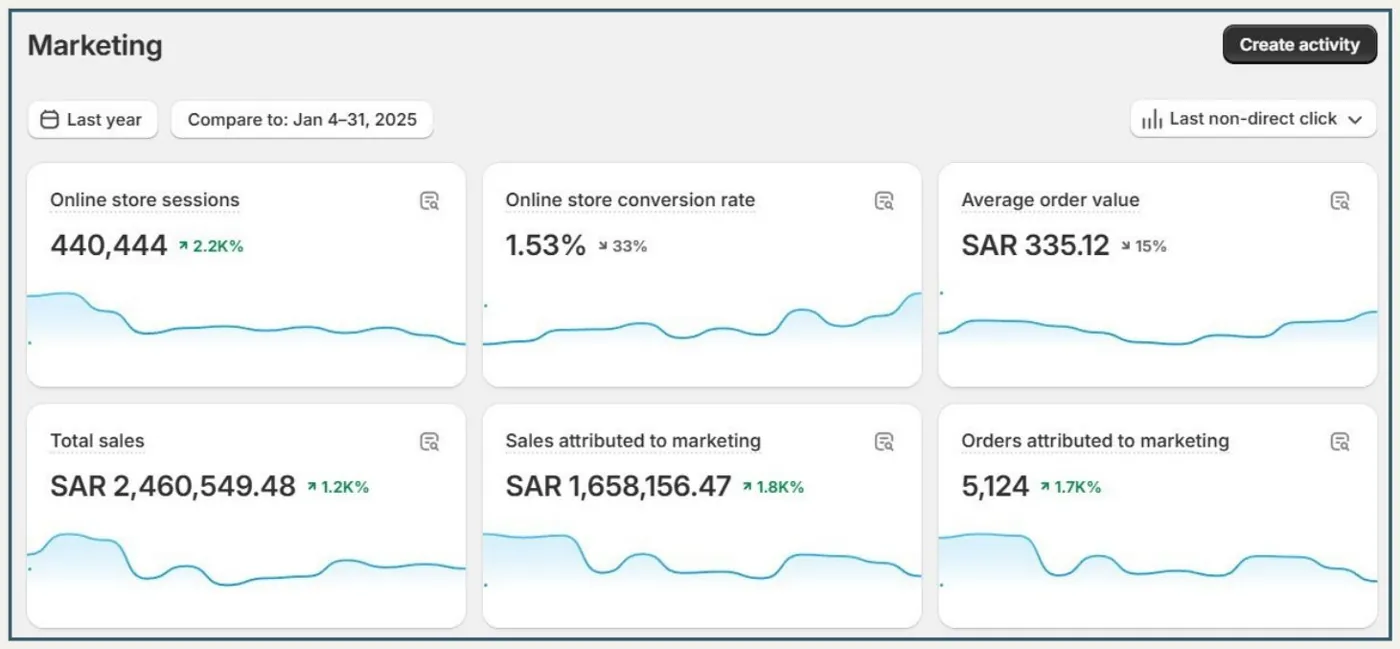Click the 33% decrease indicator
1400x649 pixels.
pyautogui.click(x=622, y=246)
